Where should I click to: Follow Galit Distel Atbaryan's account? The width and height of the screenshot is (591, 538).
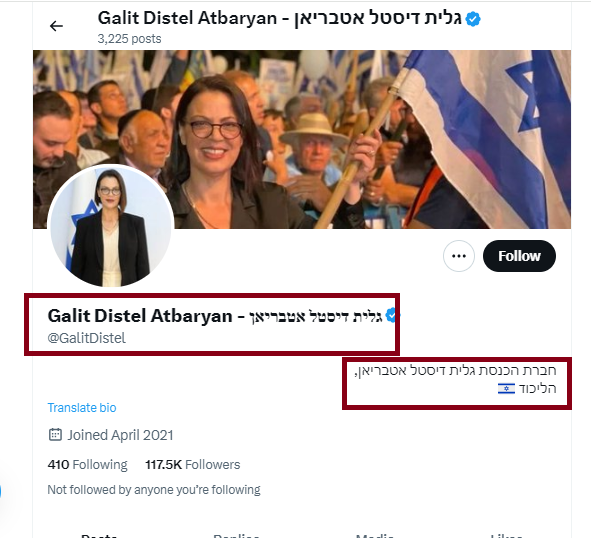click(519, 256)
